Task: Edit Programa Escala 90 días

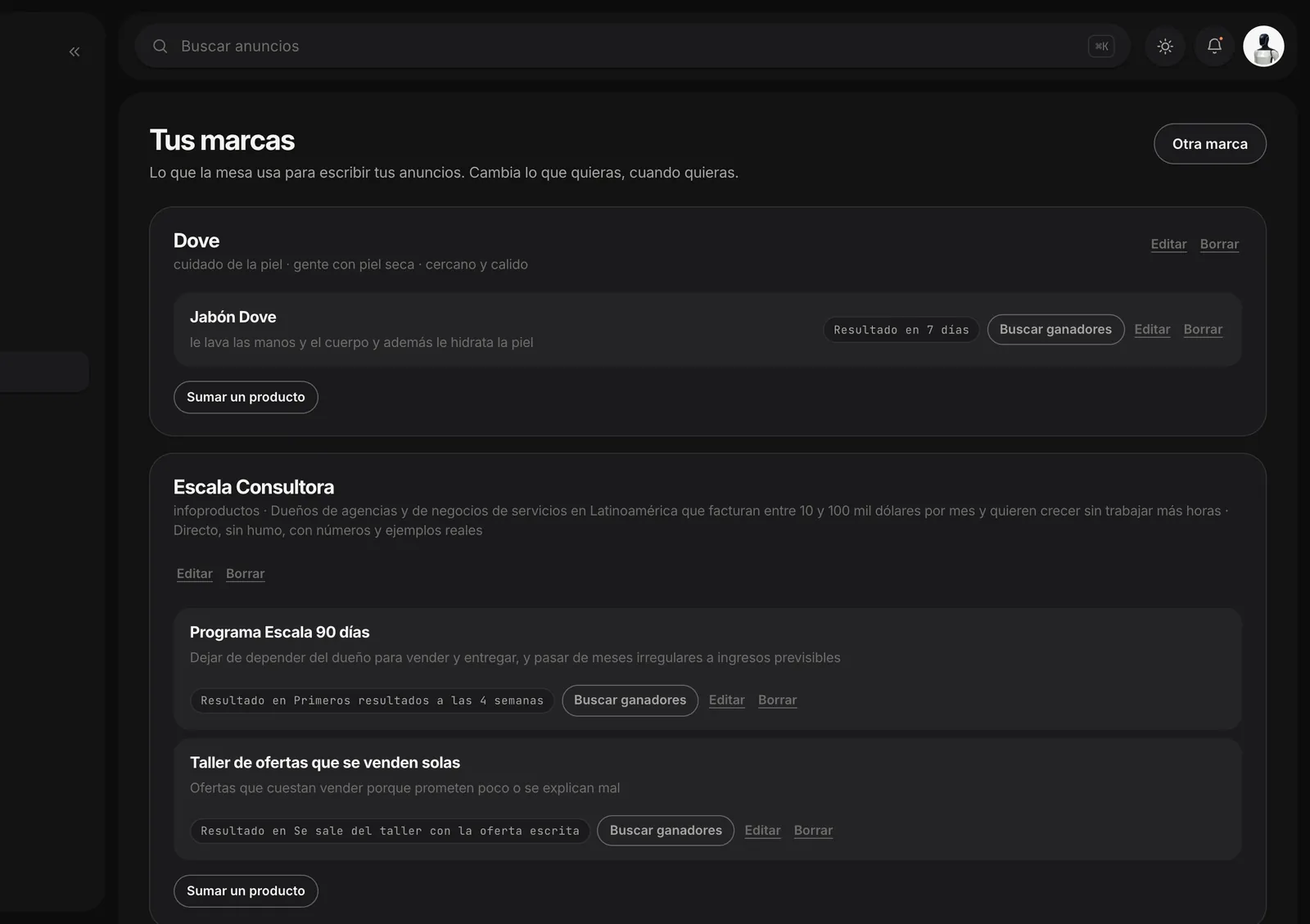Action: (x=727, y=701)
